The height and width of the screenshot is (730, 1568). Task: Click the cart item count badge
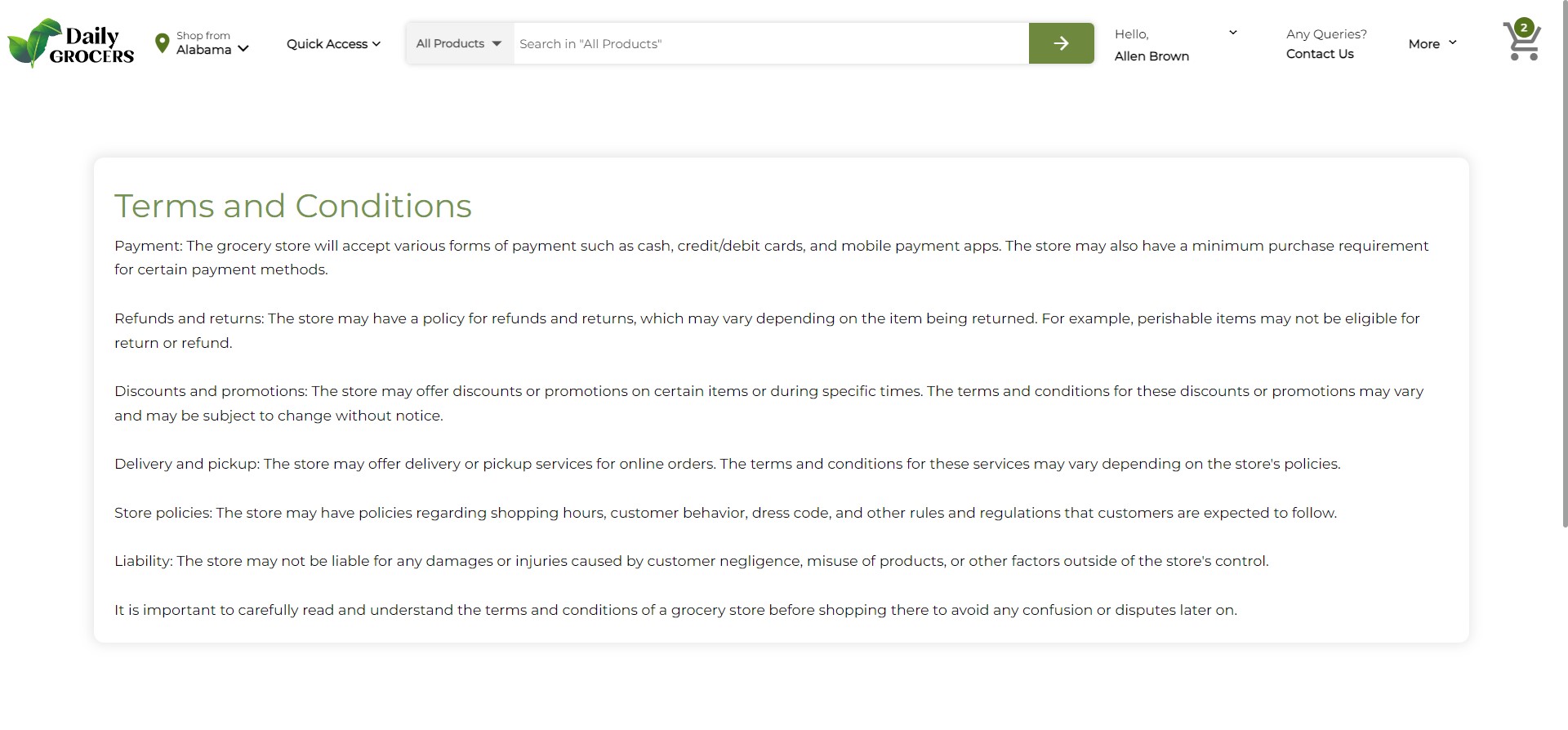tap(1523, 27)
